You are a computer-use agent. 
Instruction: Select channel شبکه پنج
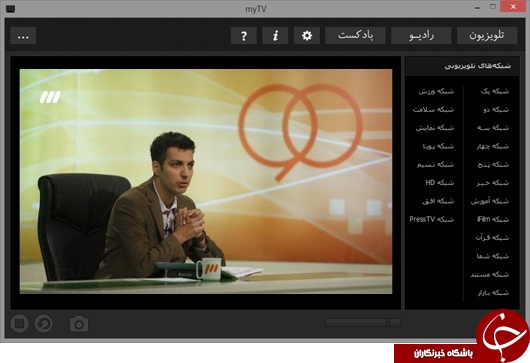493,165
